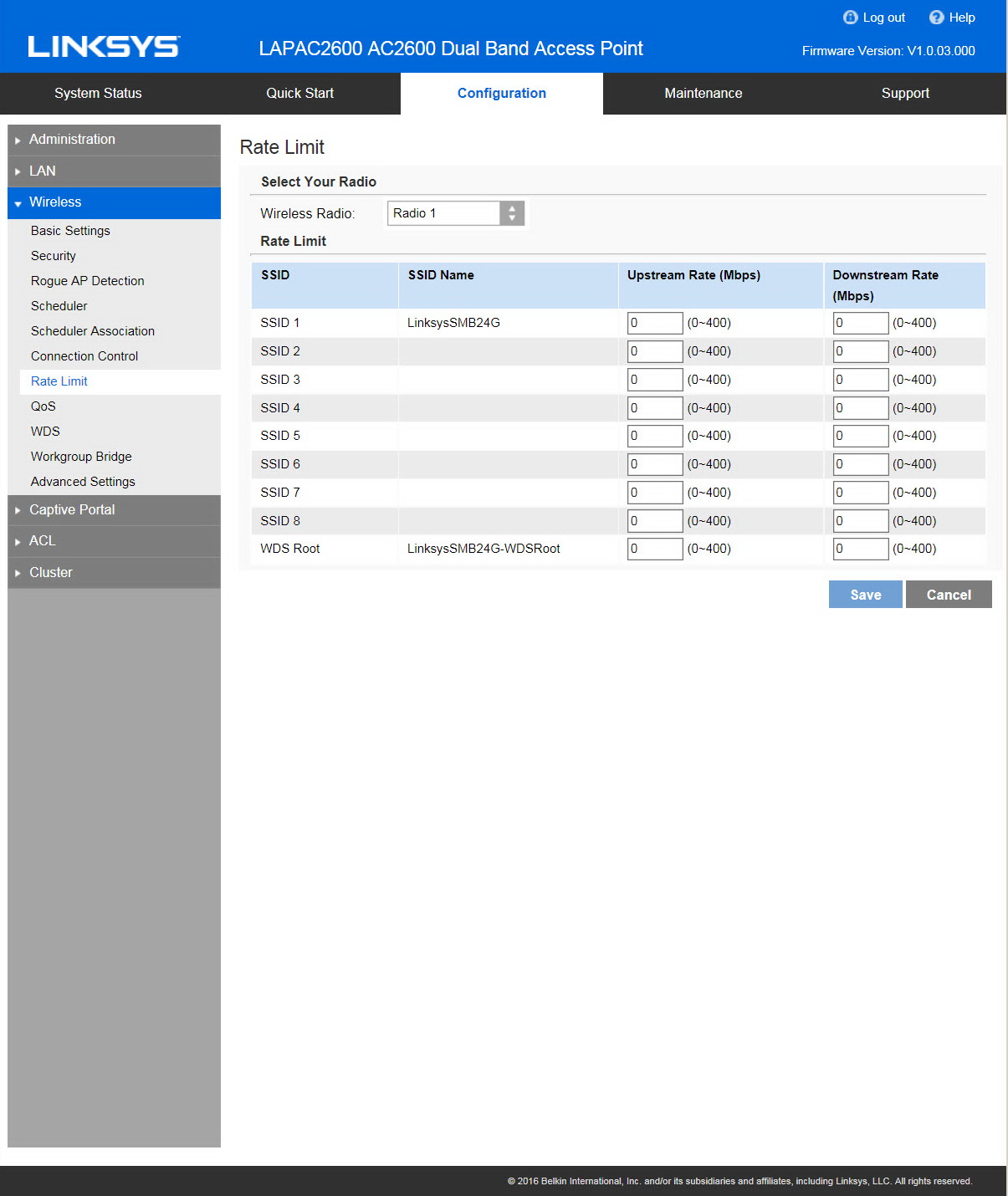Open the QoS page
1008x1196 pixels.
coord(43,406)
